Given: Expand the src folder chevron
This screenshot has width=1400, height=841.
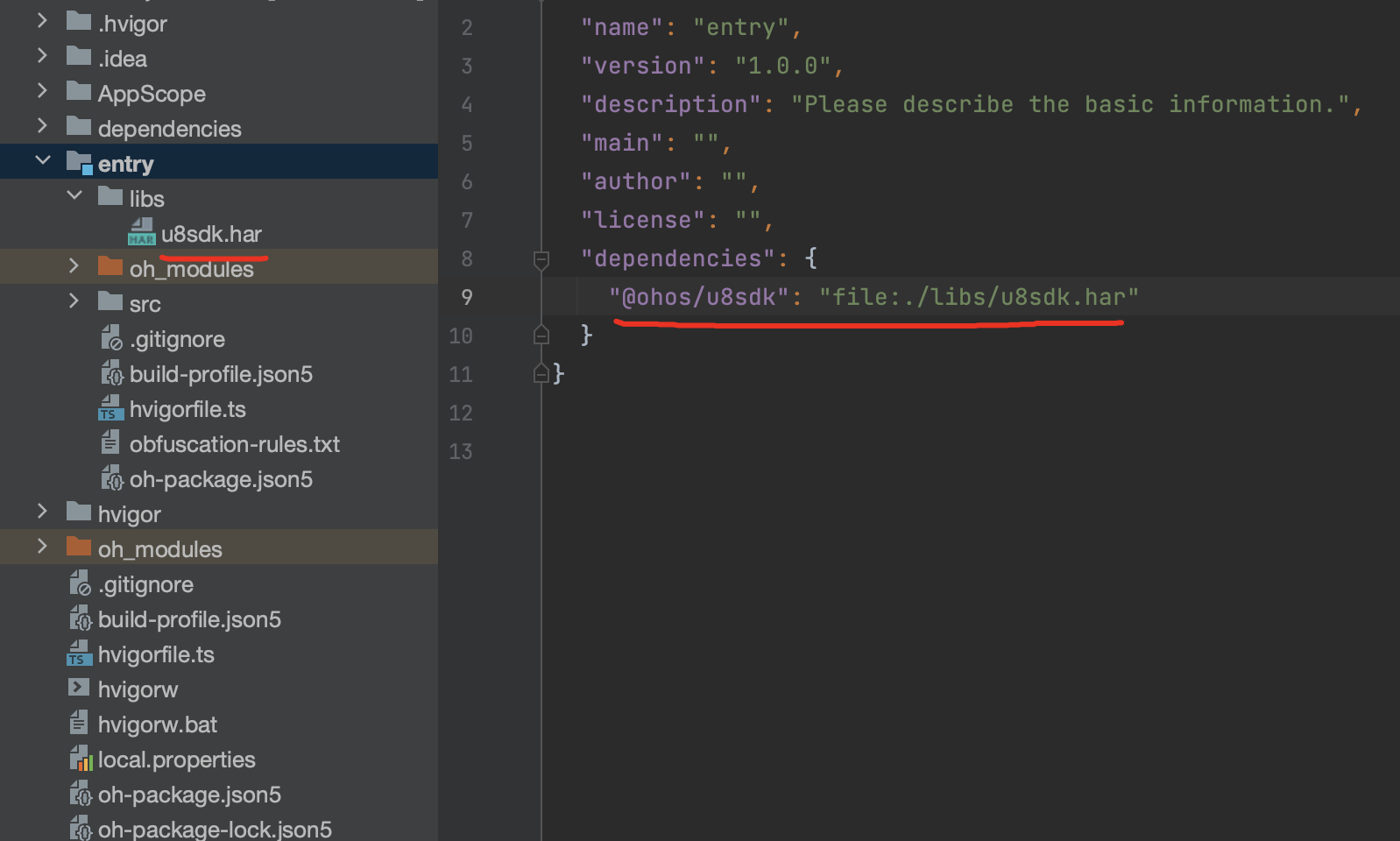Looking at the screenshot, I should (74, 301).
